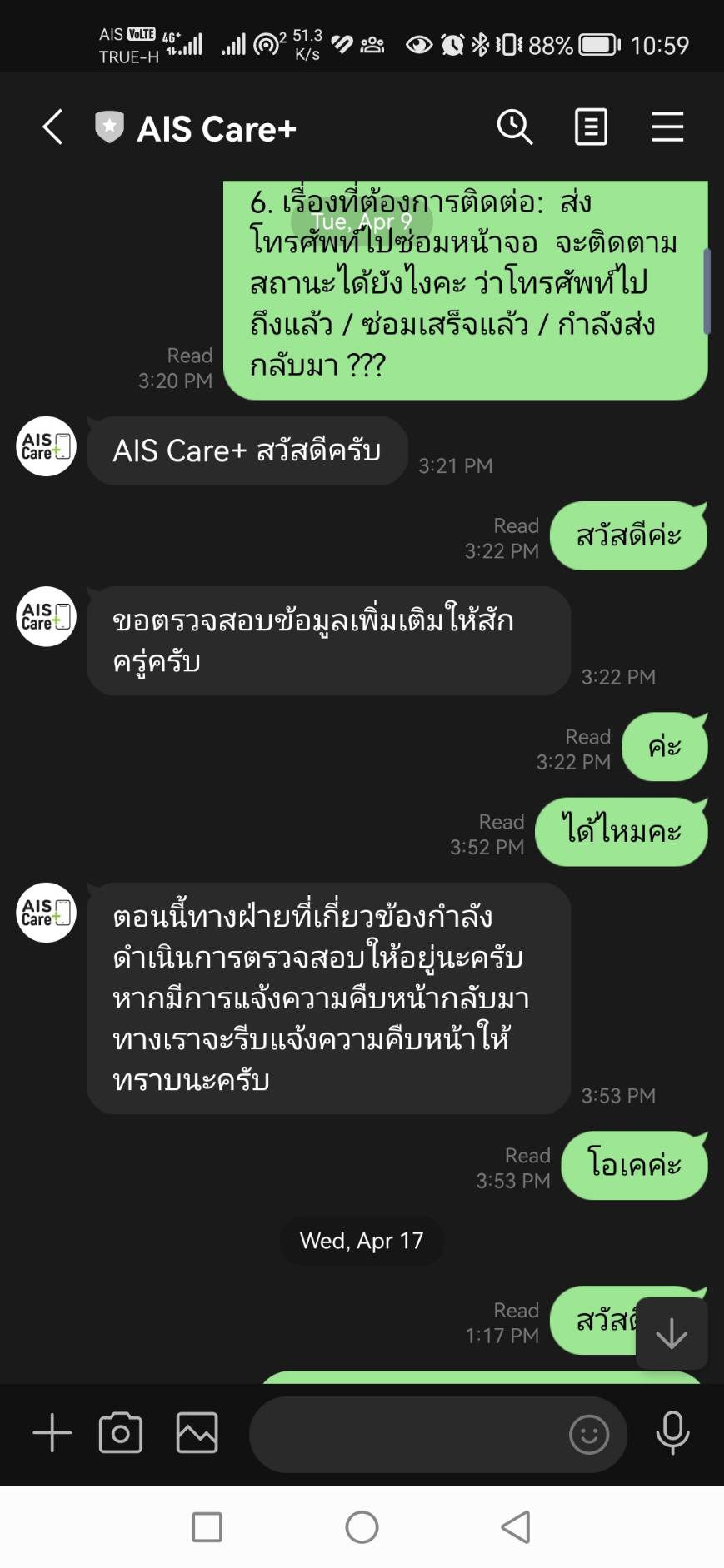The height and width of the screenshot is (1568, 724).
Task: Jump to latest message with down arrow
Action: coord(672,1333)
